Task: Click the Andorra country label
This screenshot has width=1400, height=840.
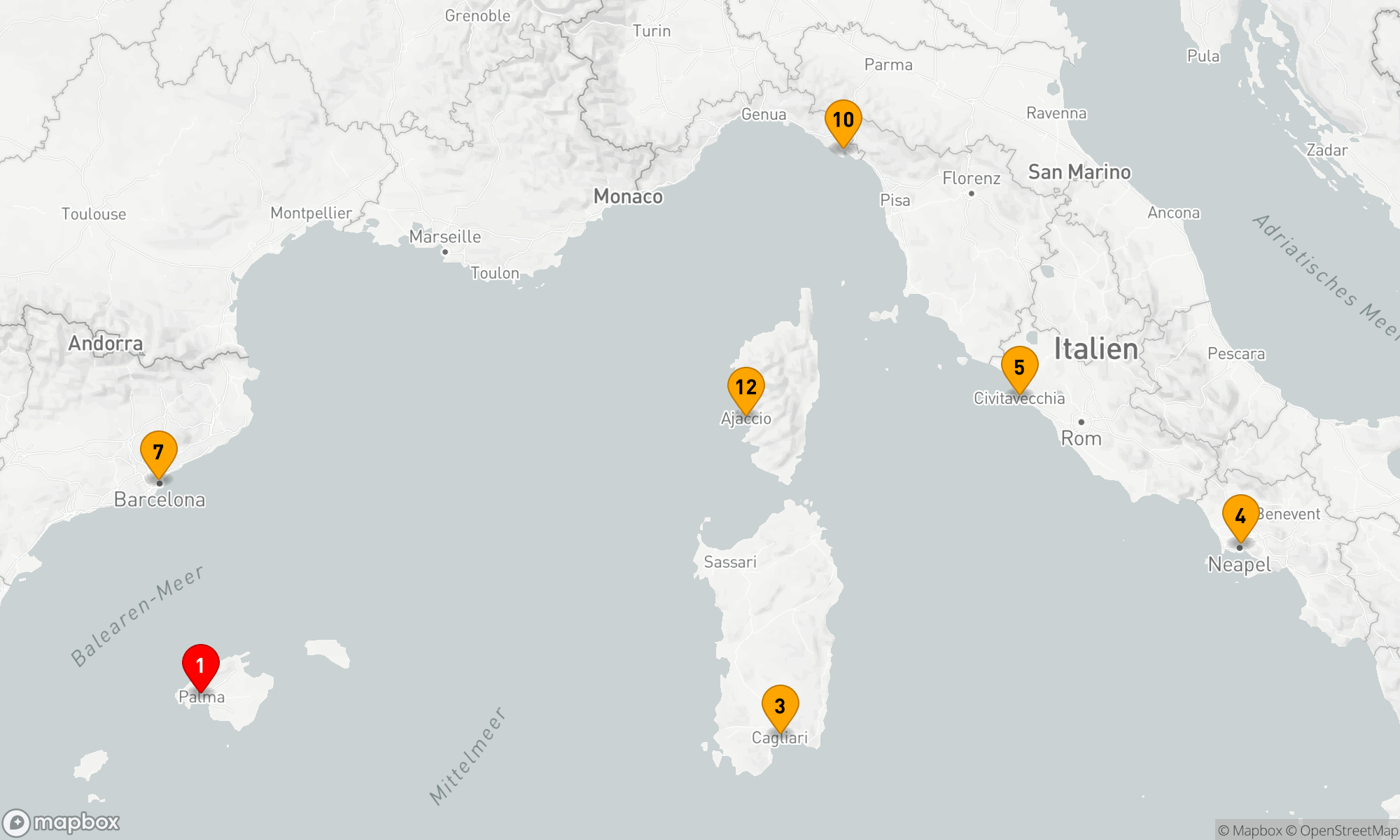Action: click(106, 343)
